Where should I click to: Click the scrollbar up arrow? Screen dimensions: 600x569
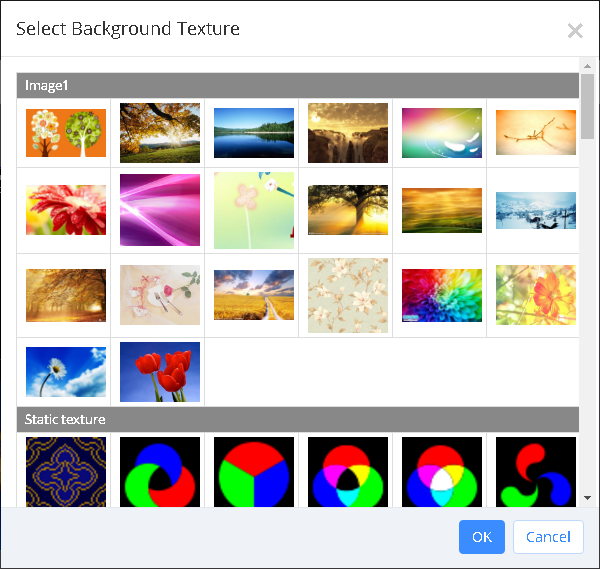point(587,66)
